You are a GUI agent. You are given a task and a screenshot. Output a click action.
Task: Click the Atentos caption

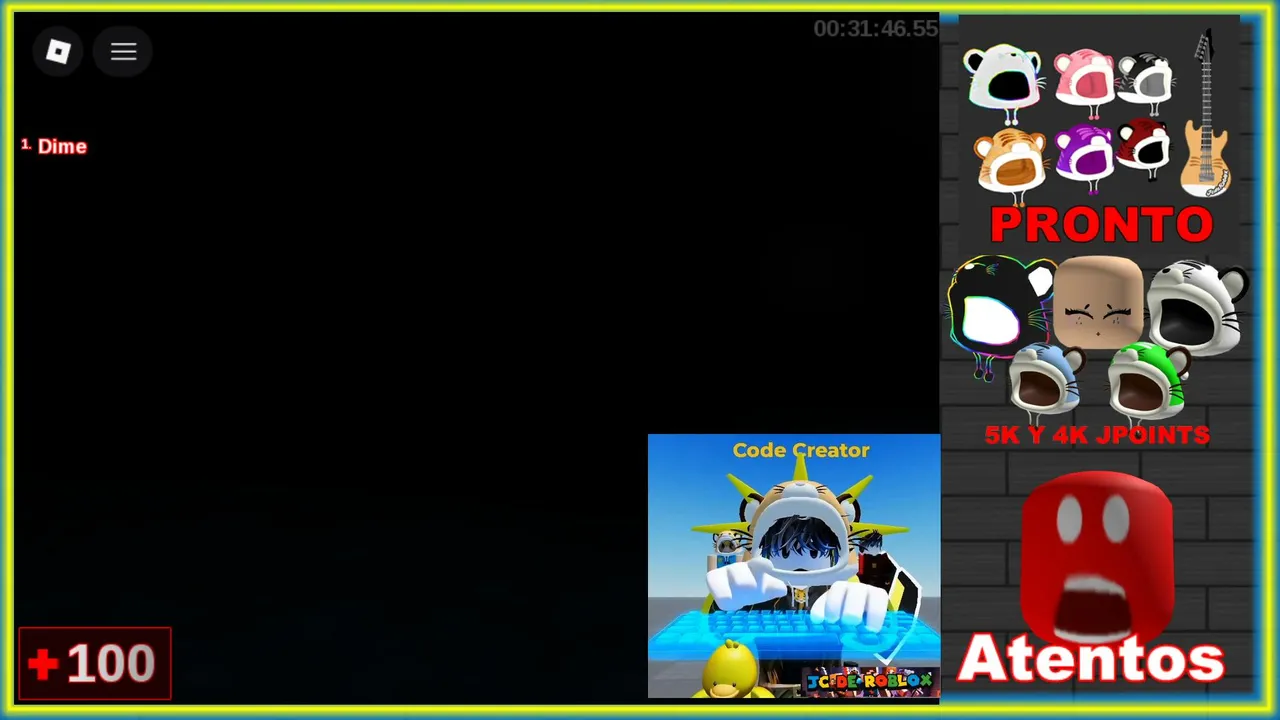(x=1091, y=659)
